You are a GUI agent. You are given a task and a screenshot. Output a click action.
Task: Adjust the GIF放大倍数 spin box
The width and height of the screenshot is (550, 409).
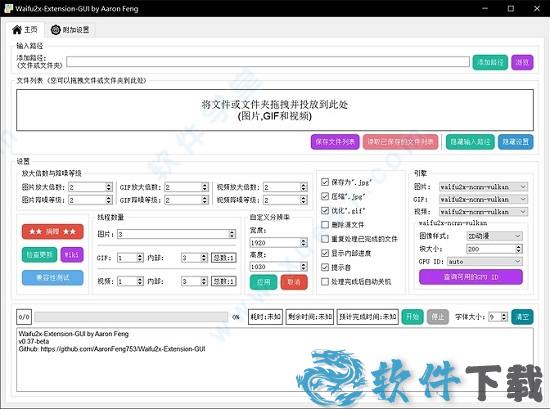(187, 187)
